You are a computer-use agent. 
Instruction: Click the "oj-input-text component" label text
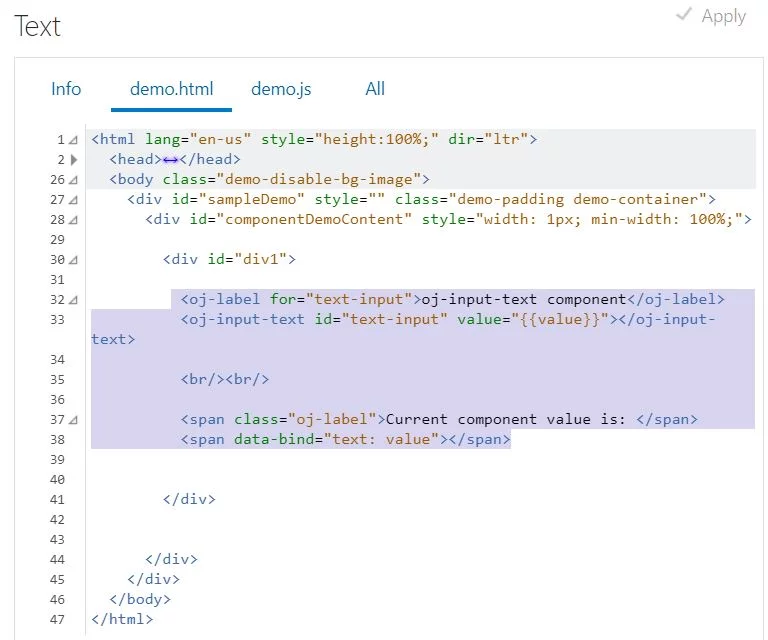524,299
